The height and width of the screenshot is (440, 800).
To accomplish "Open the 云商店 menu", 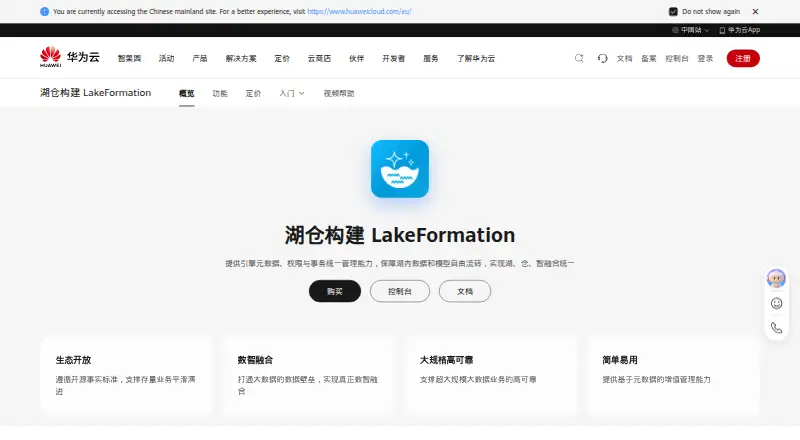I will point(319,58).
